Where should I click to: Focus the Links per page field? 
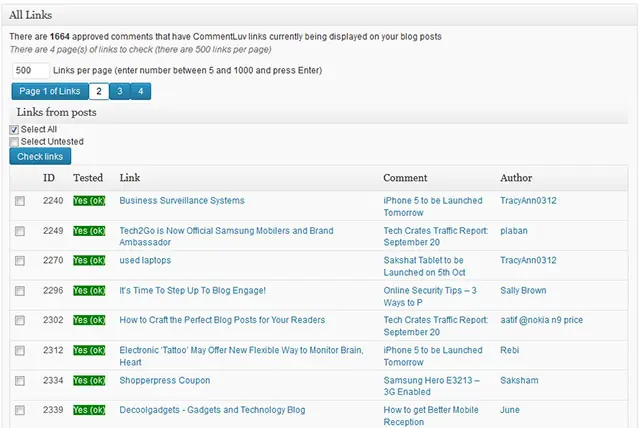click(x=31, y=71)
